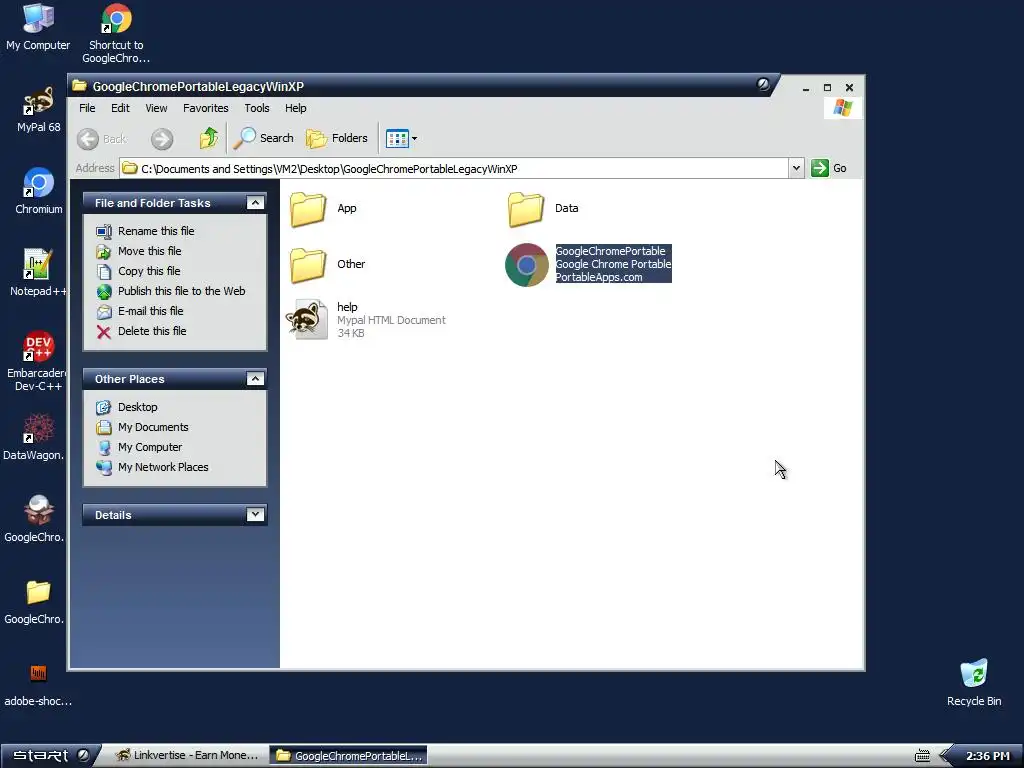Viewport: 1024px width, 768px height.
Task: Select adobe-shoc desktop icon
Action: [x=38, y=674]
